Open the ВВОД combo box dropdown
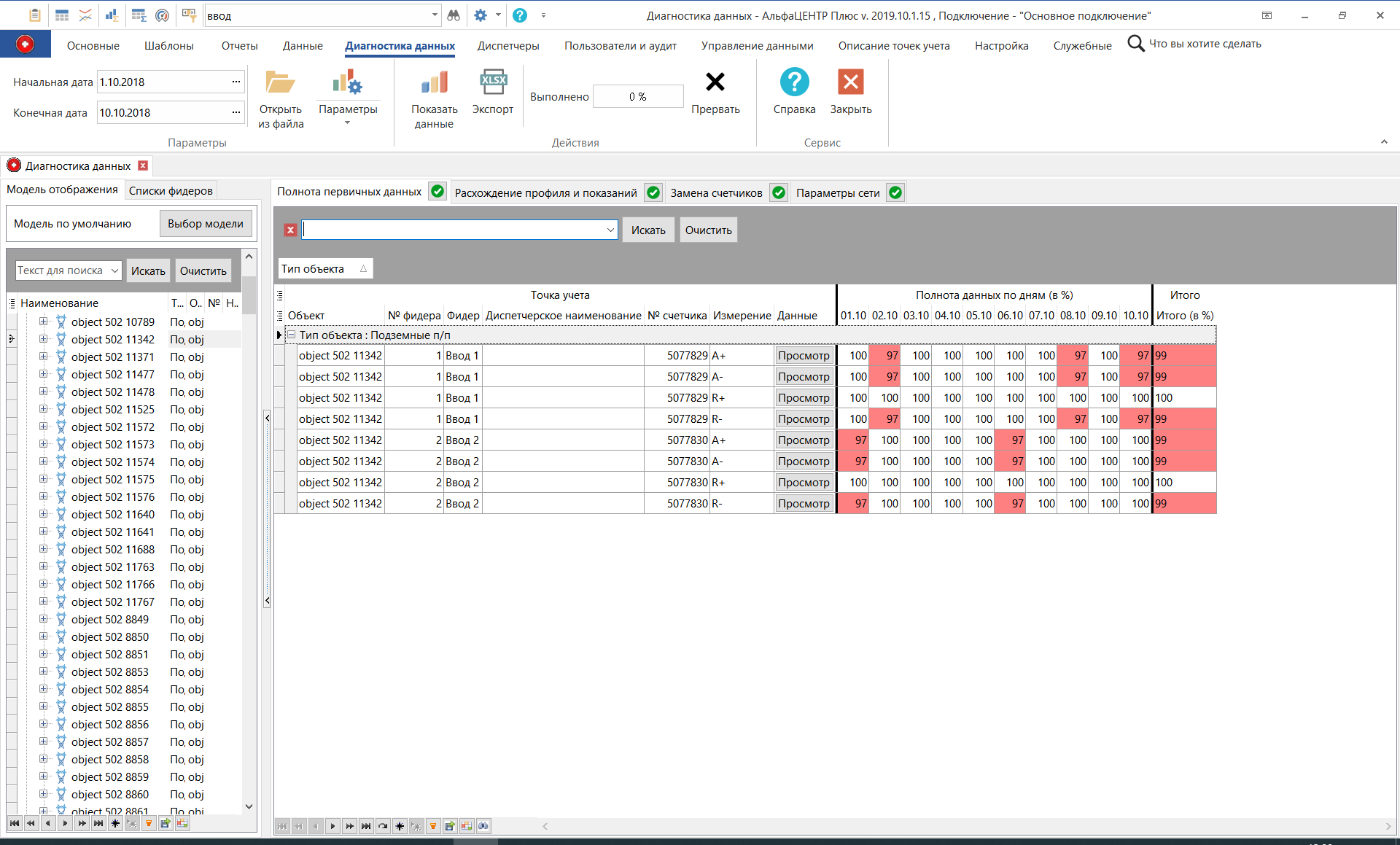 (435, 15)
